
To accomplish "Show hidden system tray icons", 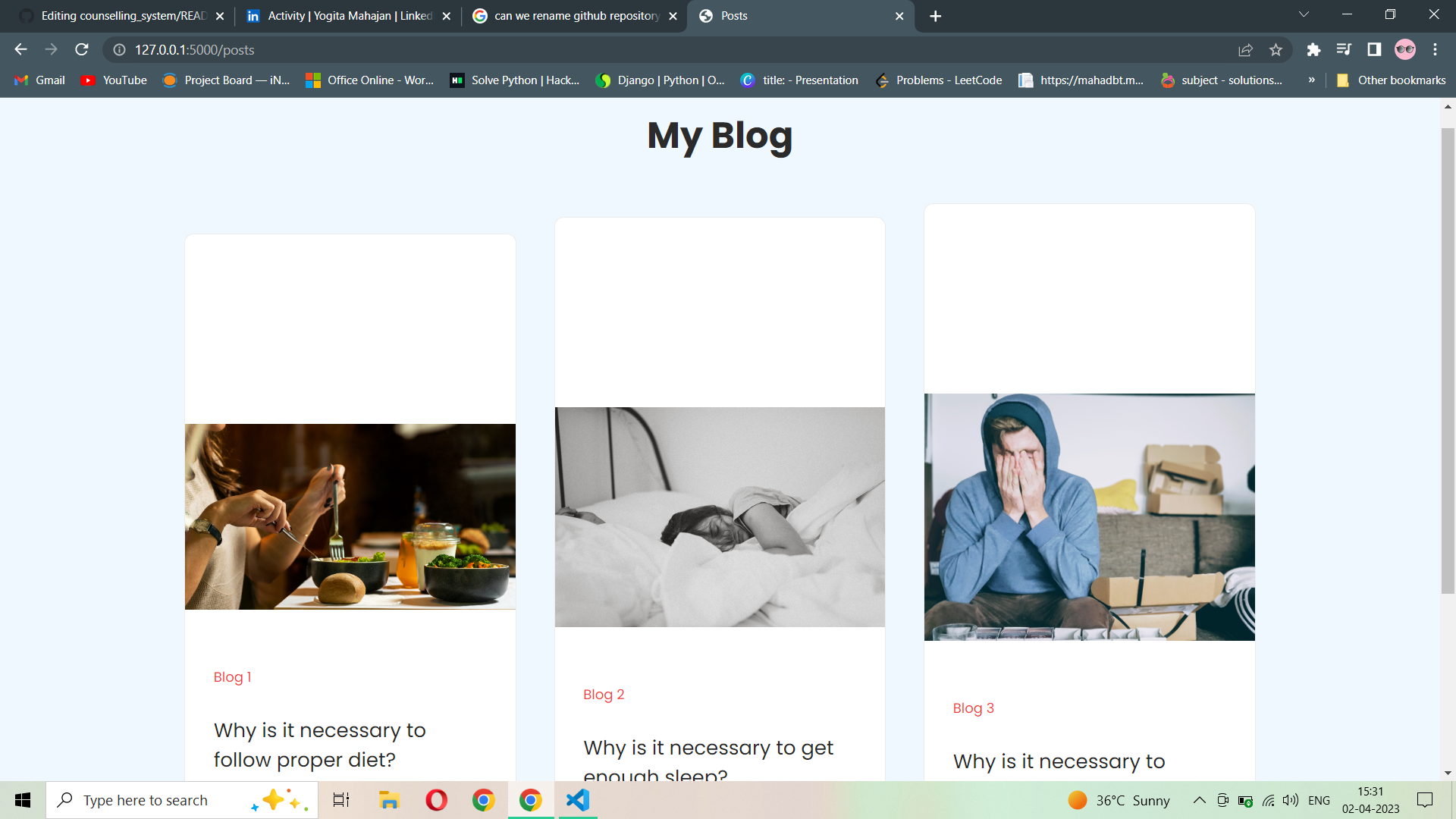I will pyautogui.click(x=1200, y=800).
